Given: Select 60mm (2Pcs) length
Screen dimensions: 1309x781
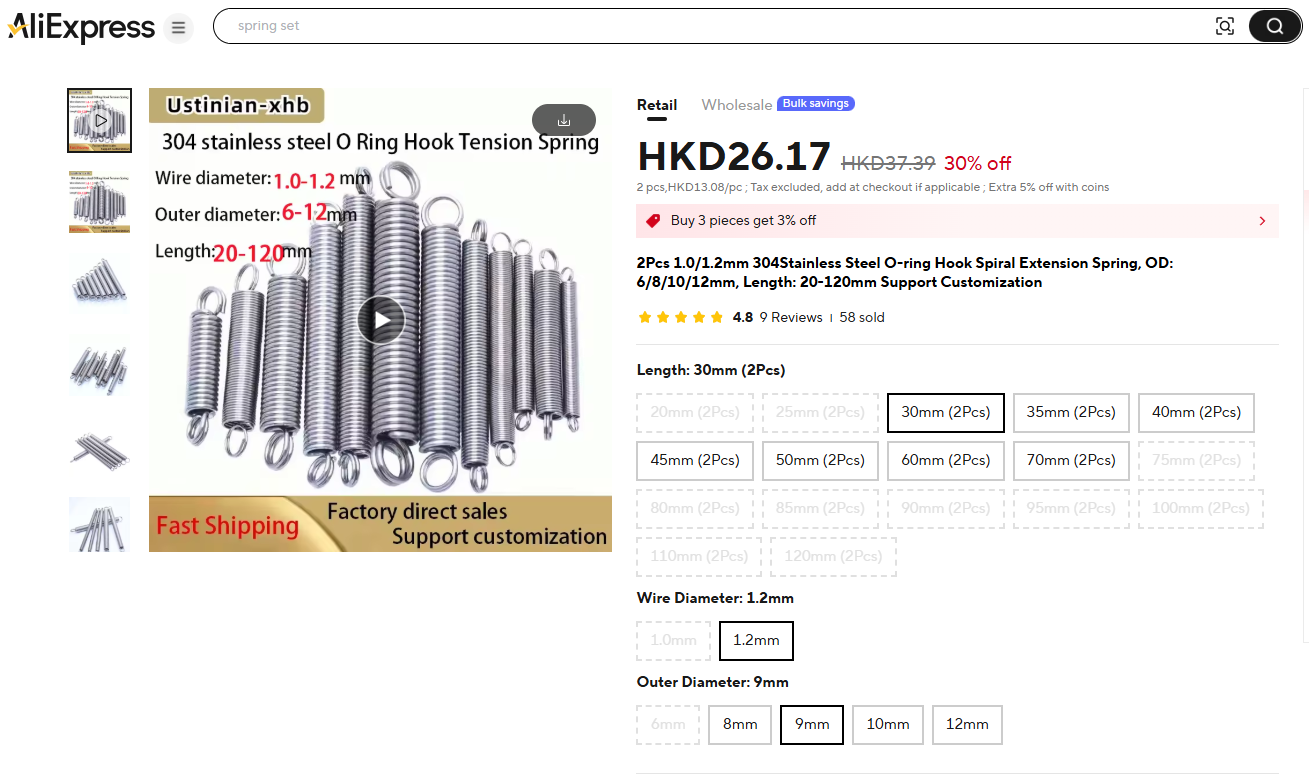Looking at the screenshot, I should point(946,460).
